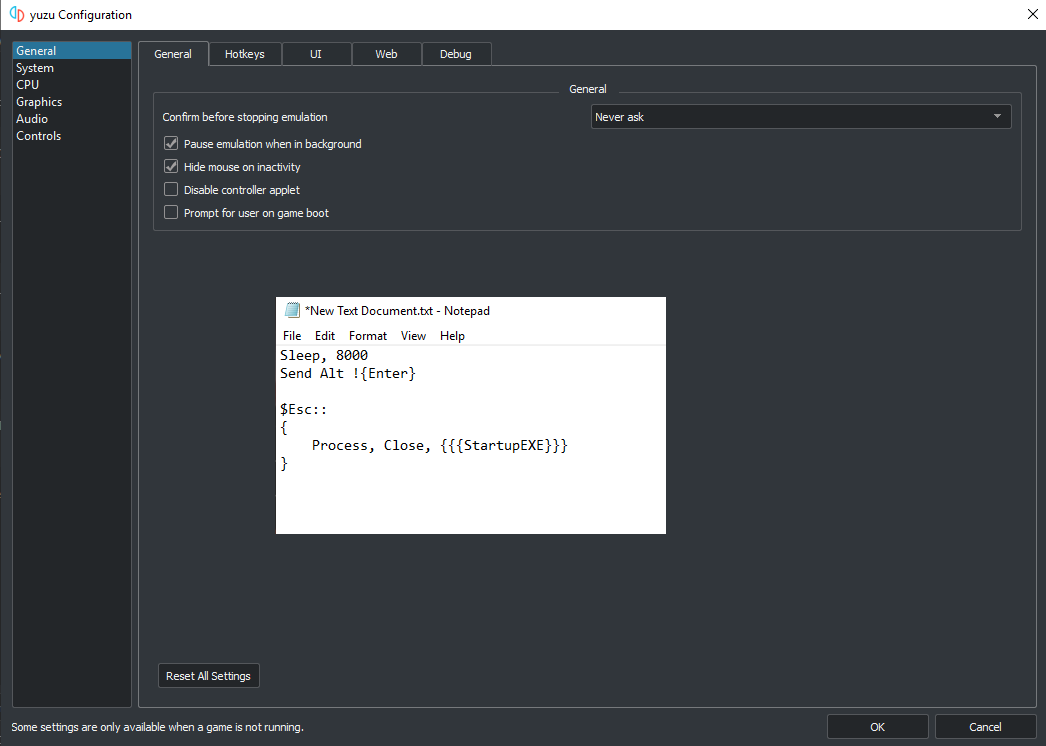
Task: Close the yuzu Configuration window
Action: pyautogui.click(x=1032, y=14)
